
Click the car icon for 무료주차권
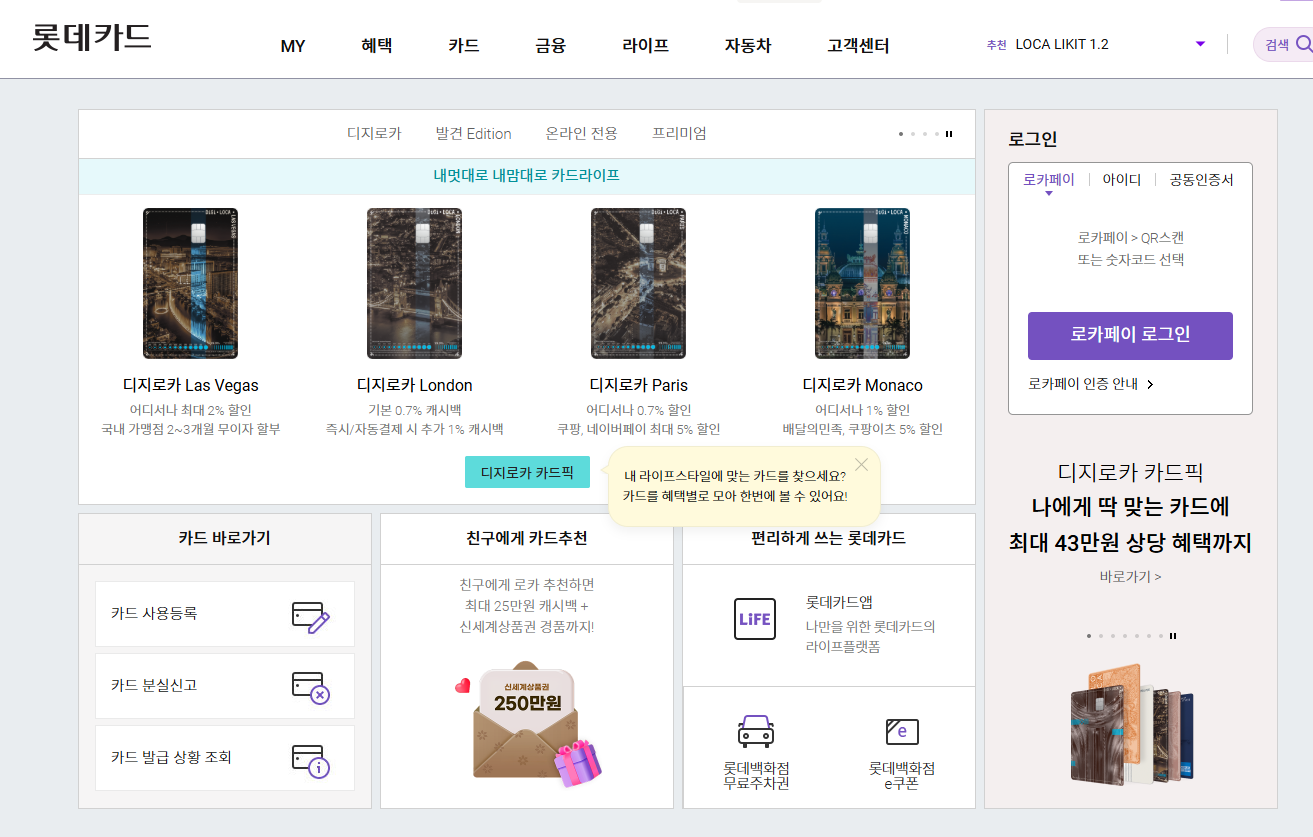(756, 731)
